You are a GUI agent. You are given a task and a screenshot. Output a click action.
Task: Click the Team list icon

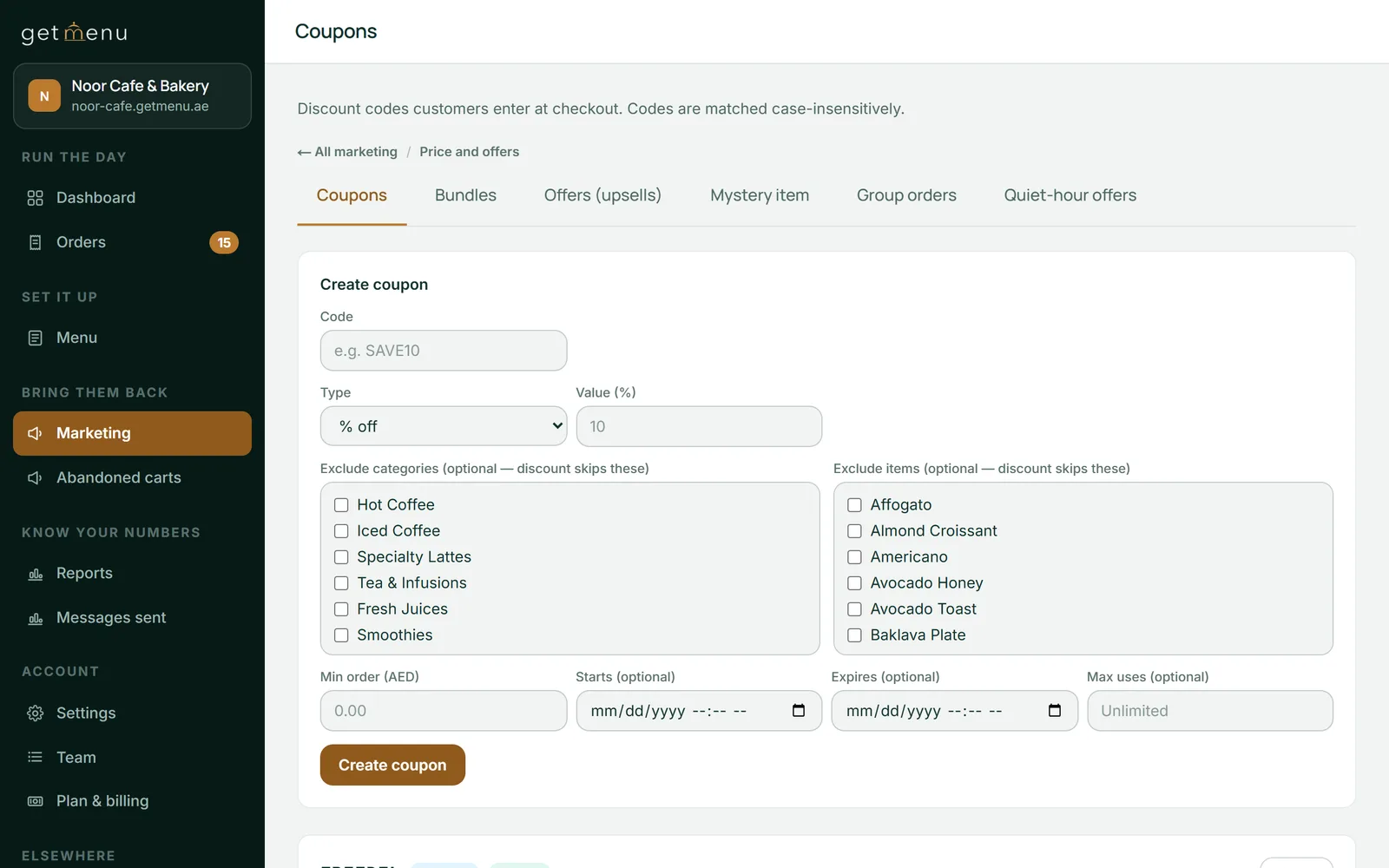coord(35,757)
